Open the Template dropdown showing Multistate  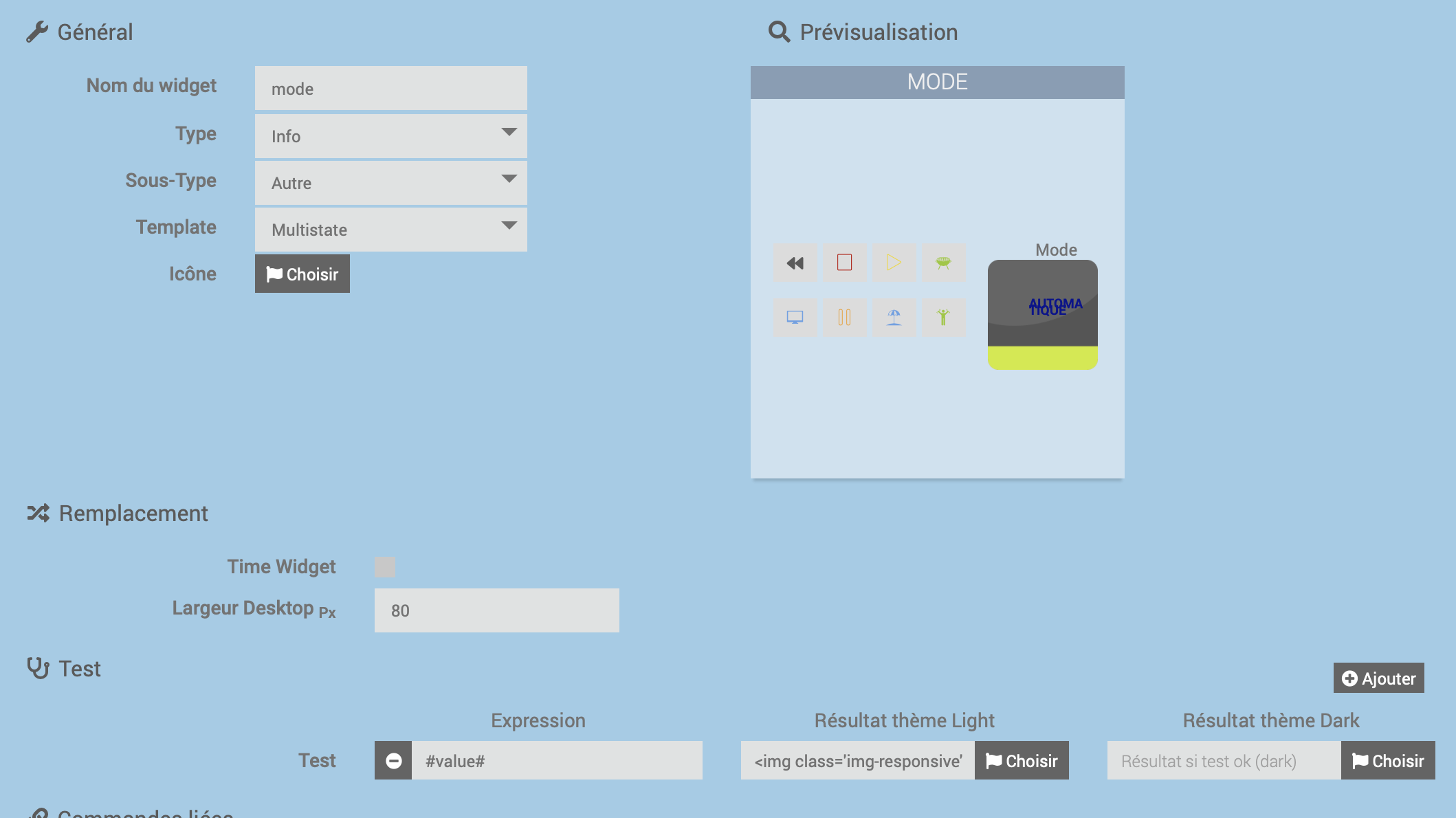click(x=390, y=230)
